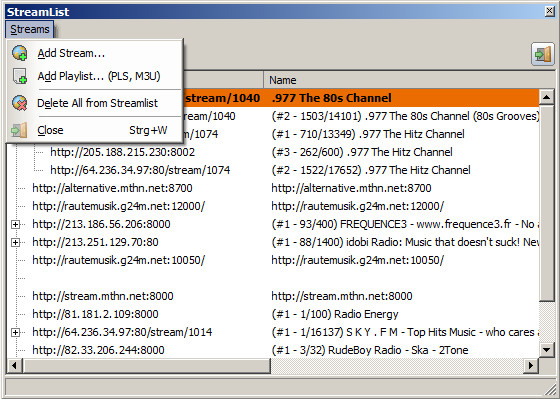Open the Streams menu
This screenshot has height=399, width=560.
[30, 29]
